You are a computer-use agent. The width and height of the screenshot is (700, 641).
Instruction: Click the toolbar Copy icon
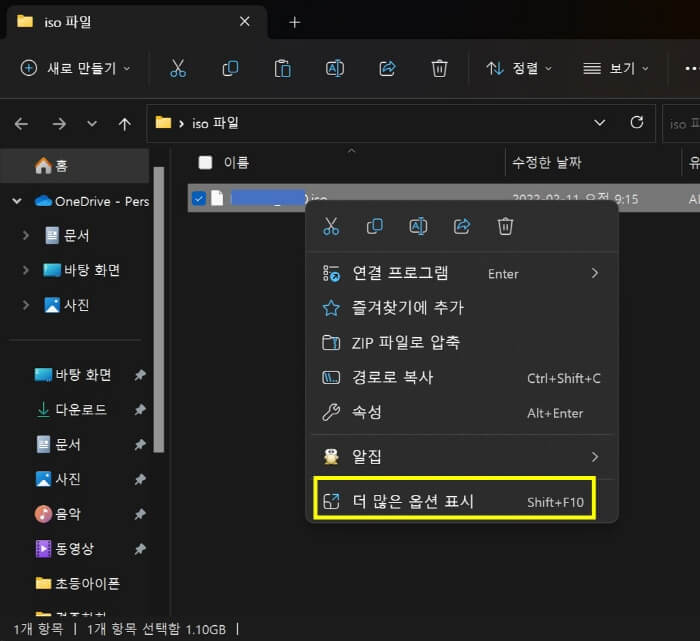(230, 68)
